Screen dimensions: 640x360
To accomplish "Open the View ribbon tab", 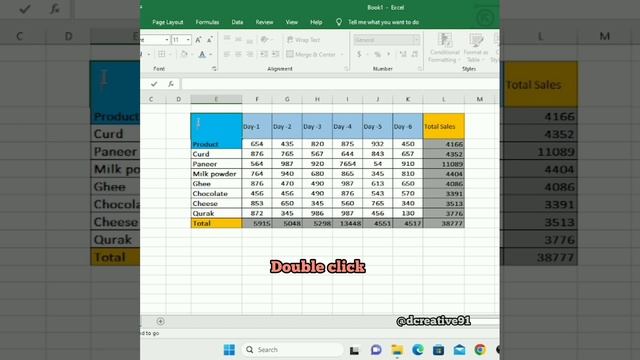I will pos(291,22).
